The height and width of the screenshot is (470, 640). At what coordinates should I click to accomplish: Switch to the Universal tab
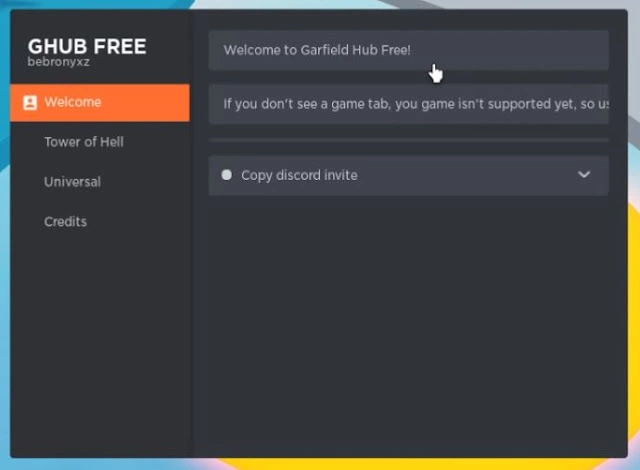coord(72,182)
